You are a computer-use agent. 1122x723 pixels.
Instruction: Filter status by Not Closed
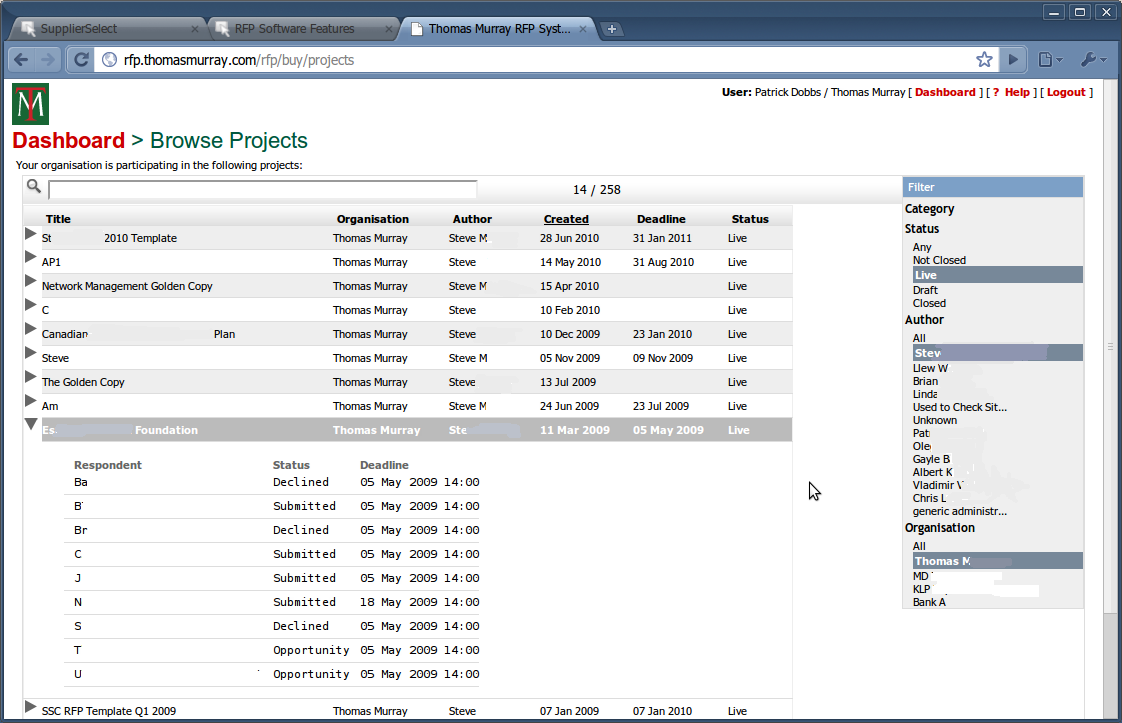[x=939, y=261]
